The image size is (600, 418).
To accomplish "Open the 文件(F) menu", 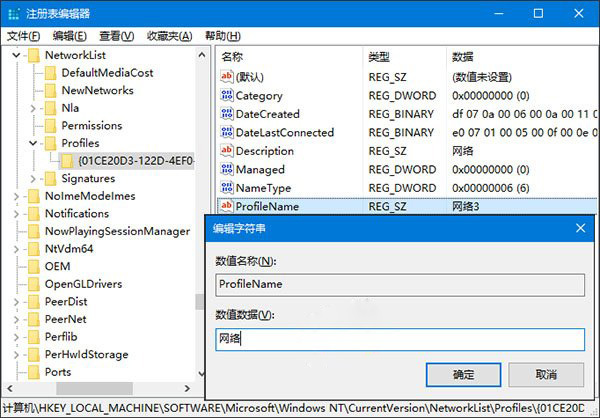I will point(23,36).
